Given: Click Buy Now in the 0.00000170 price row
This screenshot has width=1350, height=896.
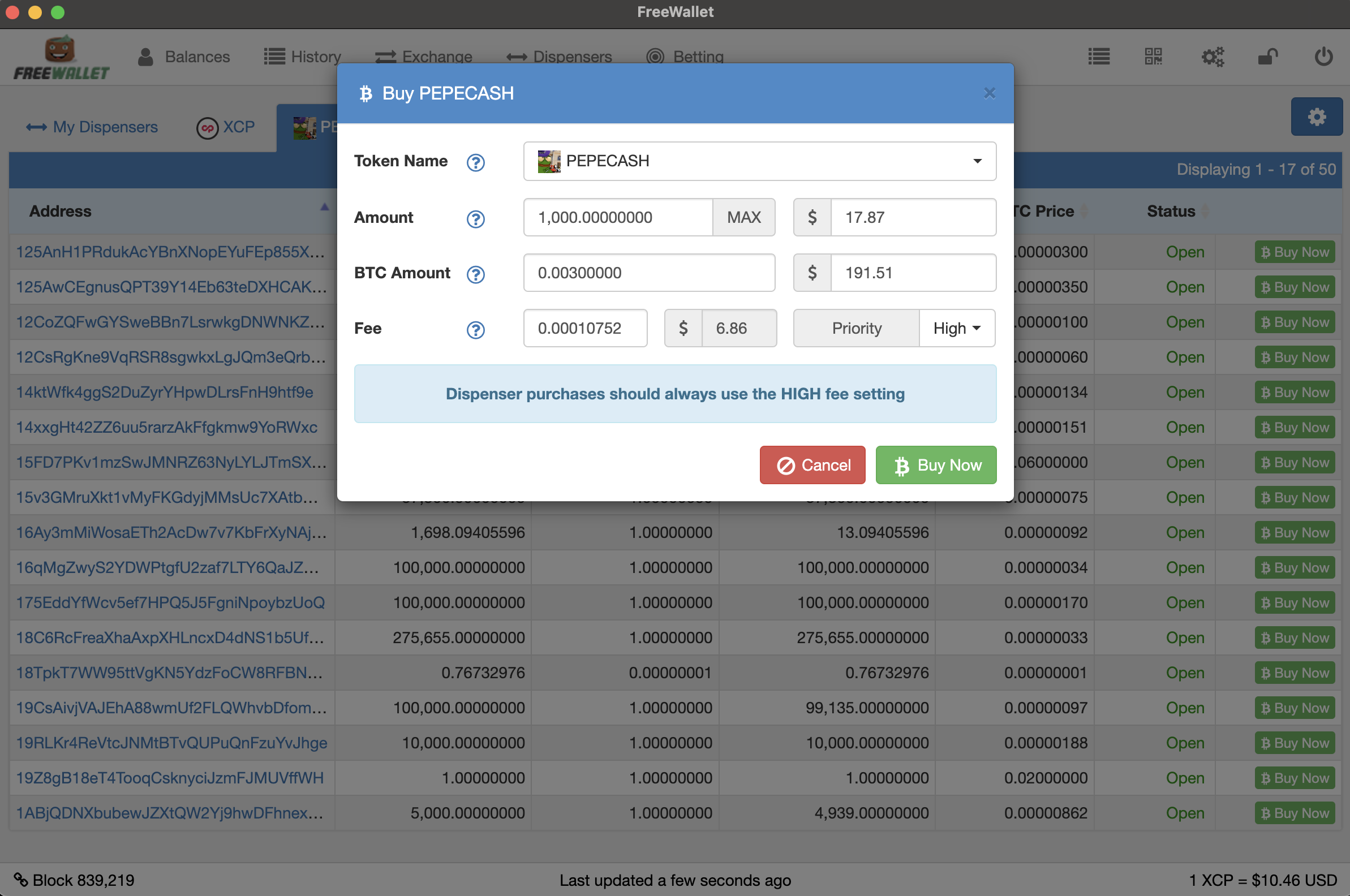Looking at the screenshot, I should point(1295,602).
